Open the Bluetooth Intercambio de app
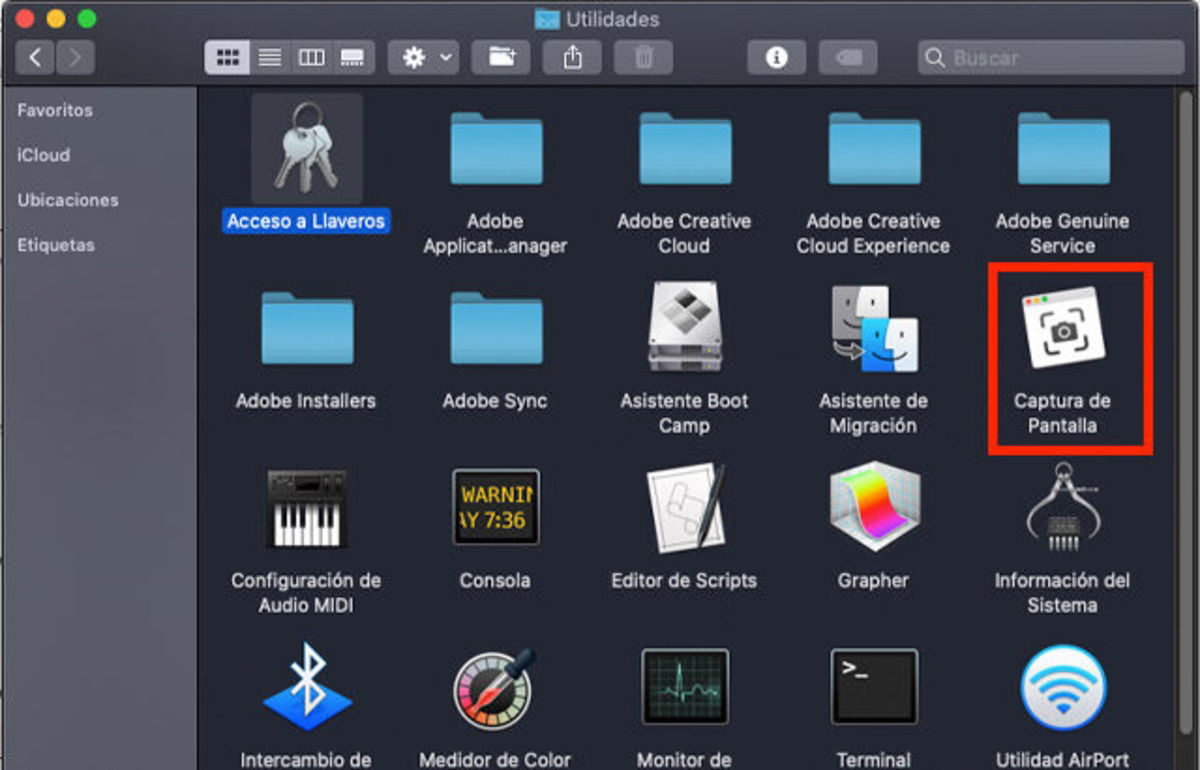 [308, 688]
